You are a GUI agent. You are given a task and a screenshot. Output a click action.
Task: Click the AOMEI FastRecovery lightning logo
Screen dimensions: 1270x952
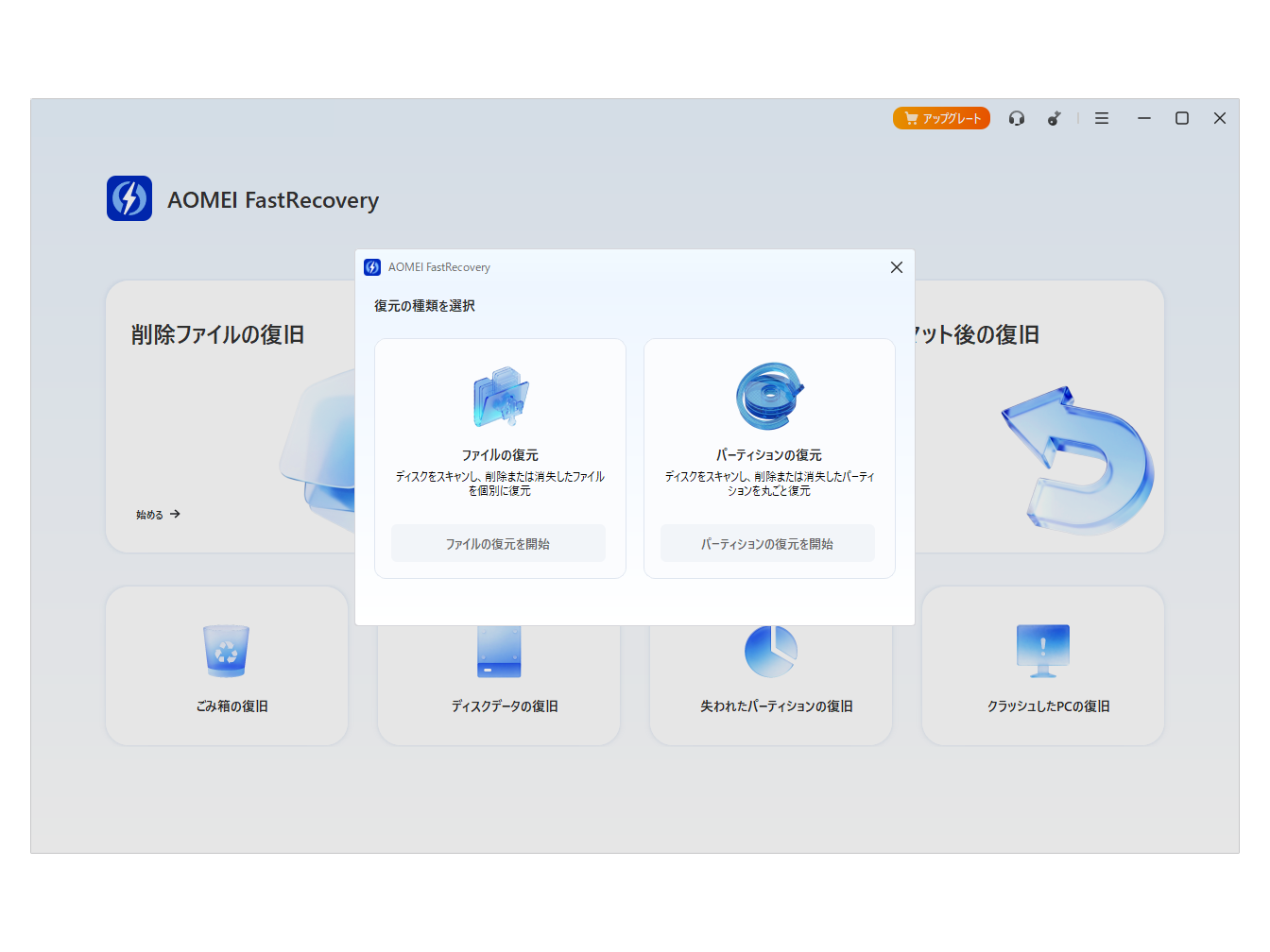129,198
